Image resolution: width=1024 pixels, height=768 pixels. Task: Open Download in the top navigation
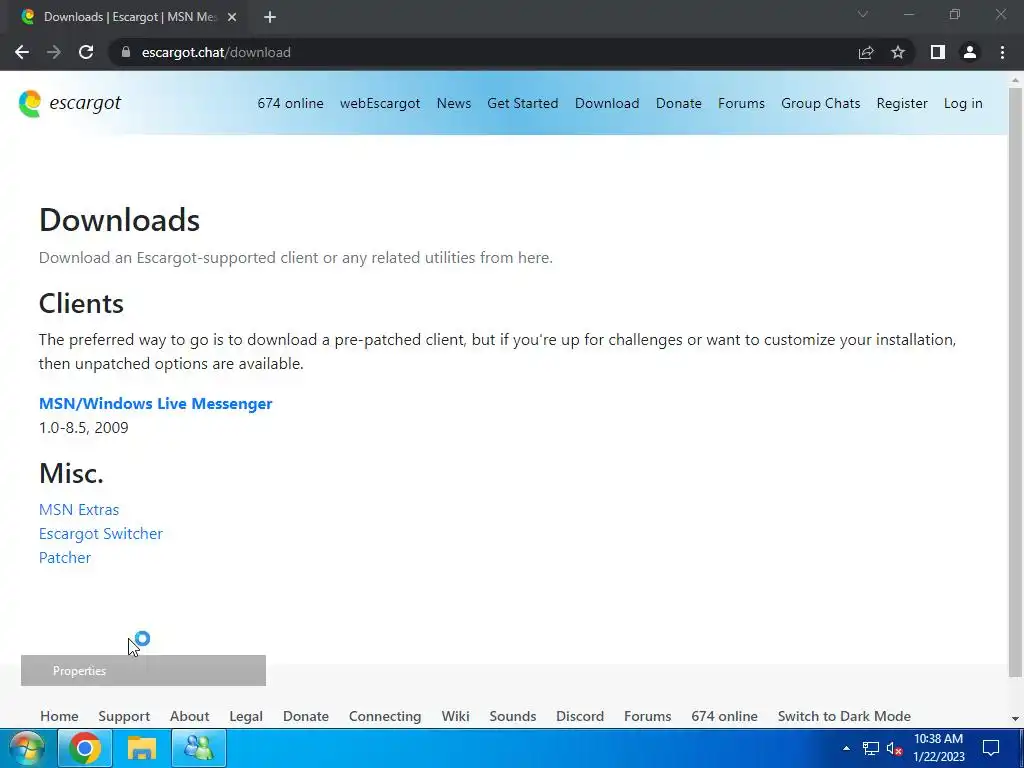[607, 103]
